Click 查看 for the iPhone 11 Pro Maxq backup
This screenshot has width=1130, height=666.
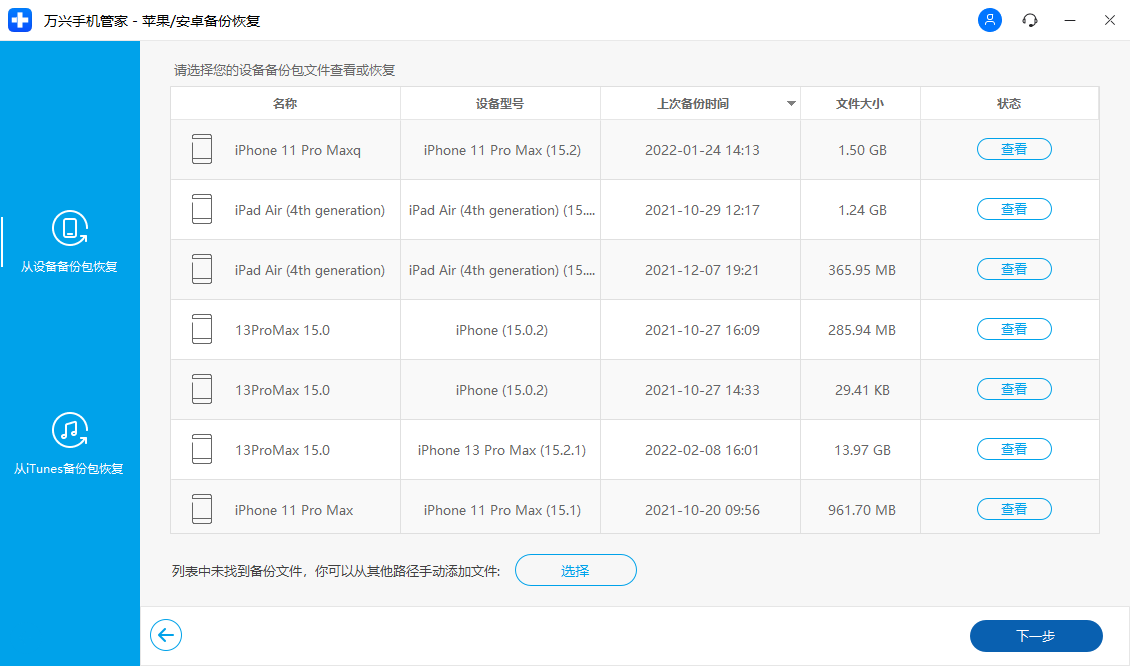pyautogui.click(x=1014, y=148)
